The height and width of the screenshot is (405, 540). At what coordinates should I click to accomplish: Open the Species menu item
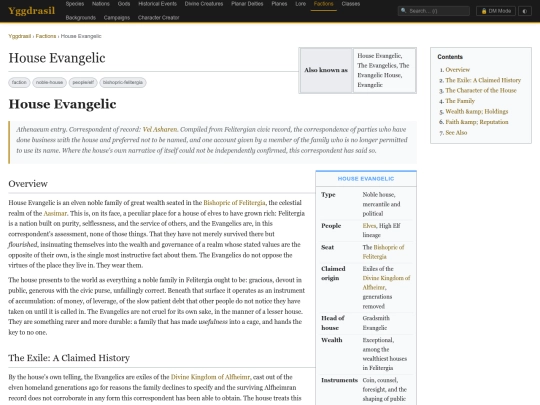click(x=75, y=4)
